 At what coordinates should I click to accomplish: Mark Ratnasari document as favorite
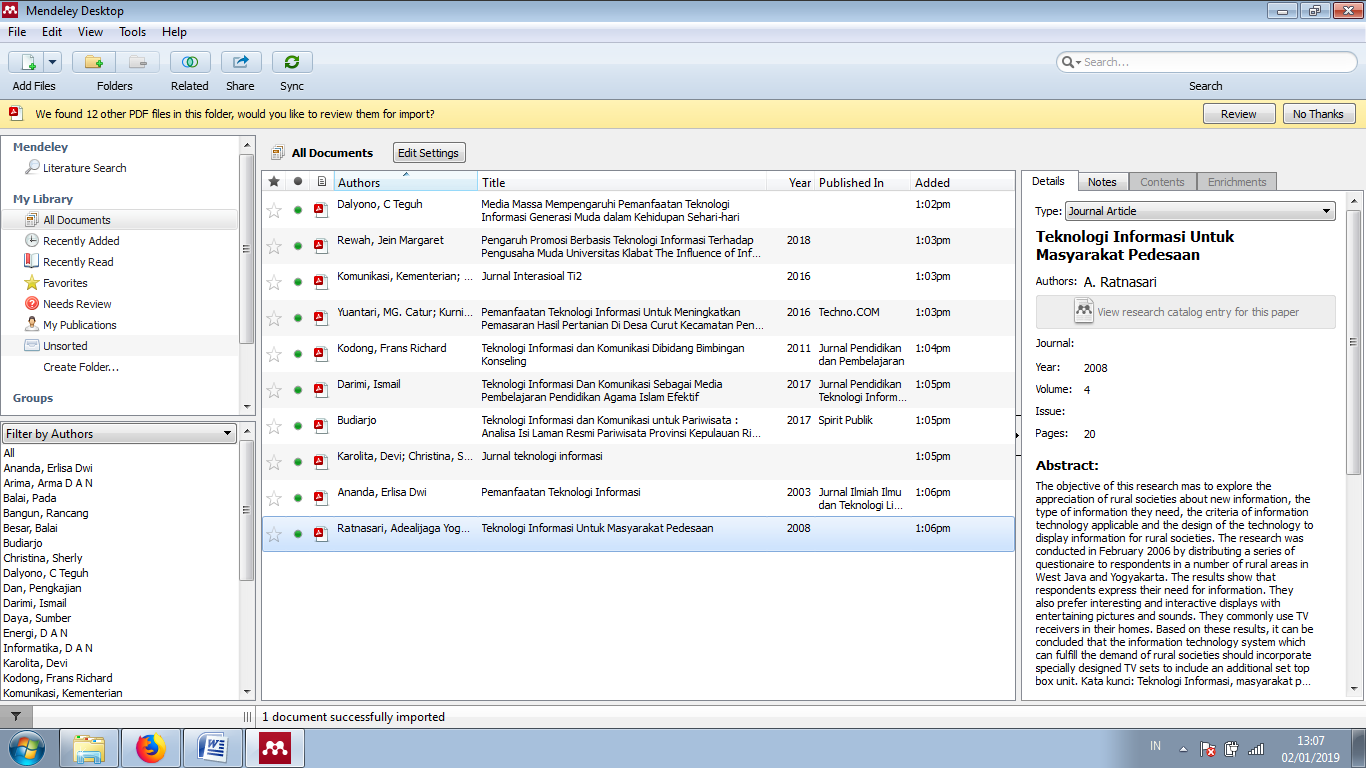pyautogui.click(x=274, y=534)
